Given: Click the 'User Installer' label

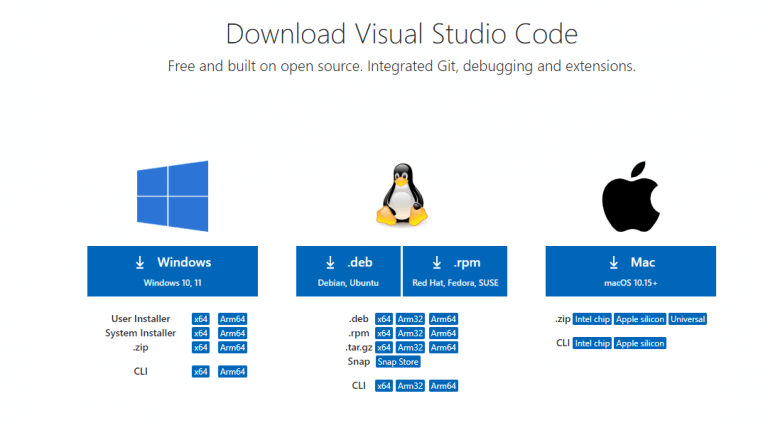Looking at the screenshot, I should click(141, 319).
